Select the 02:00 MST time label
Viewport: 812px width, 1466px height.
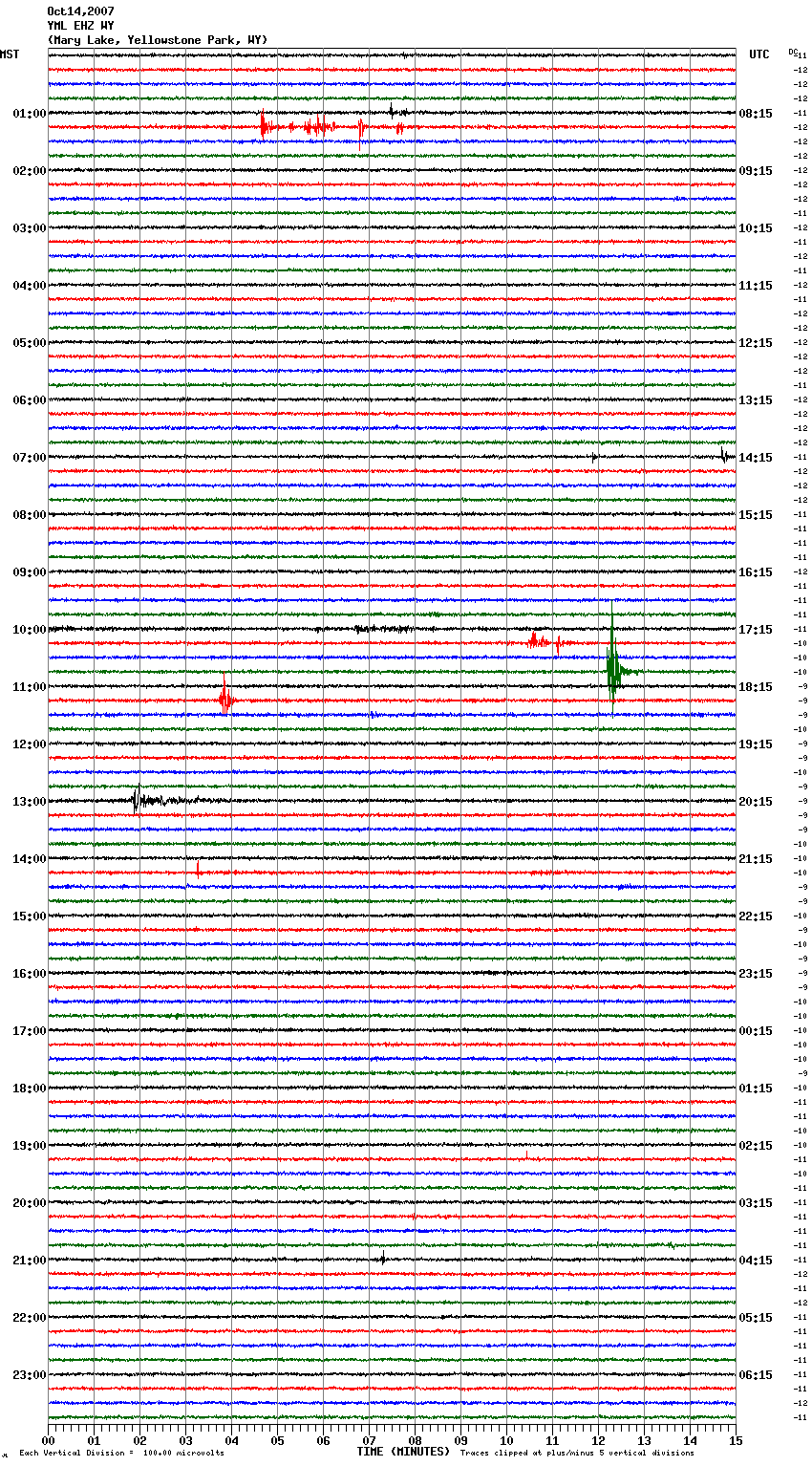click(30, 171)
